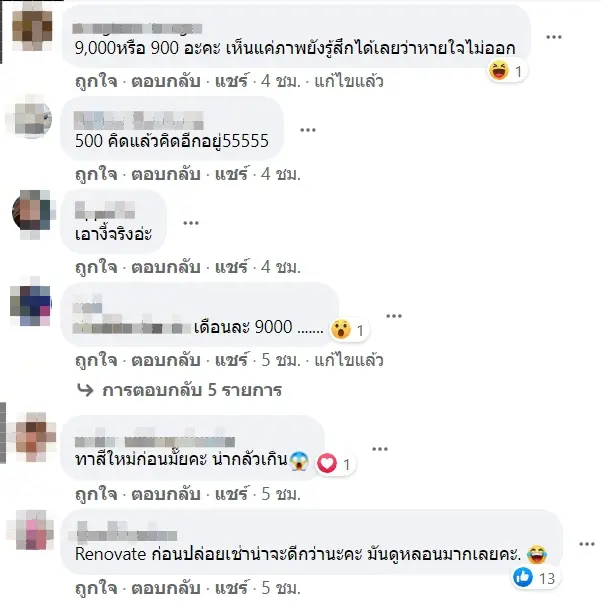Open options menu for the 9,000หรือ 900 comment
601x603 pixels.
pyautogui.click(x=554, y=37)
